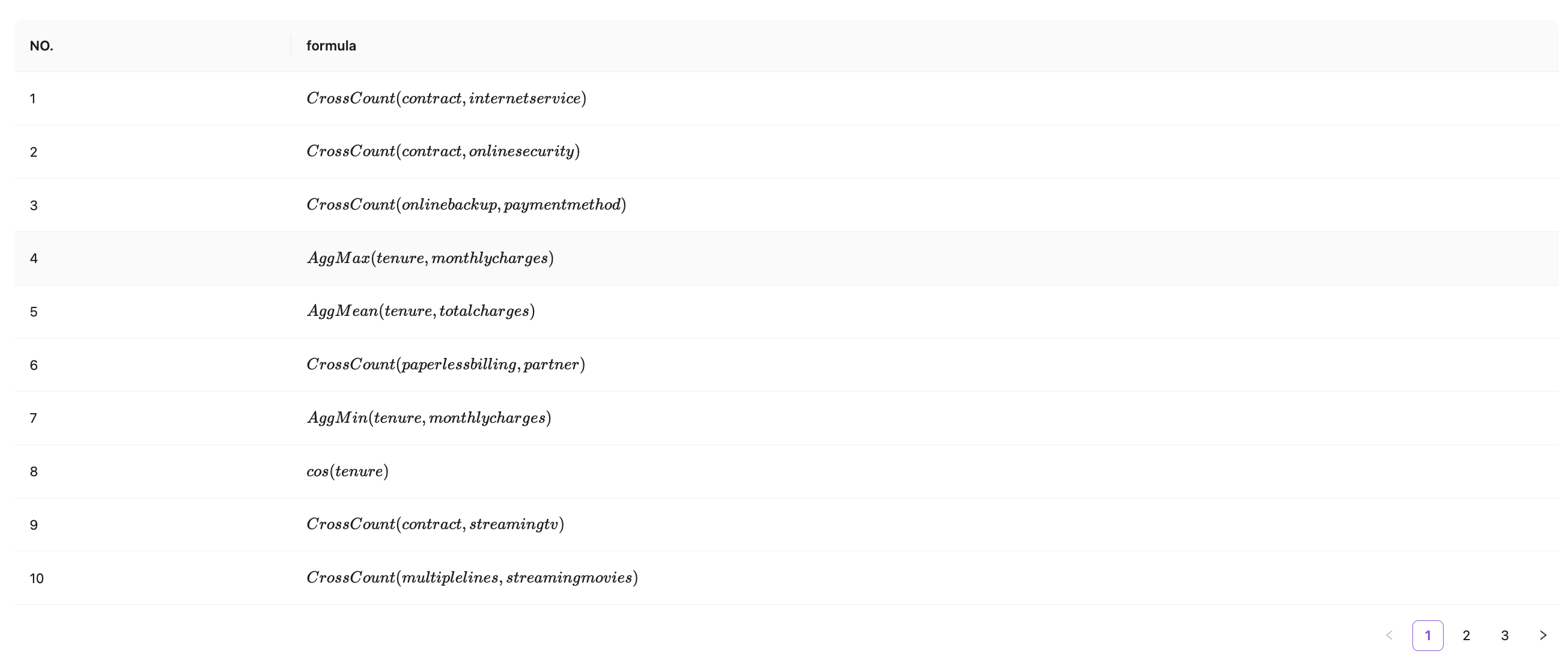Image resolution: width=1568 pixels, height=657 pixels.
Task: Click the CrossCount(contract, streamingtv) formula
Action: tap(435, 524)
